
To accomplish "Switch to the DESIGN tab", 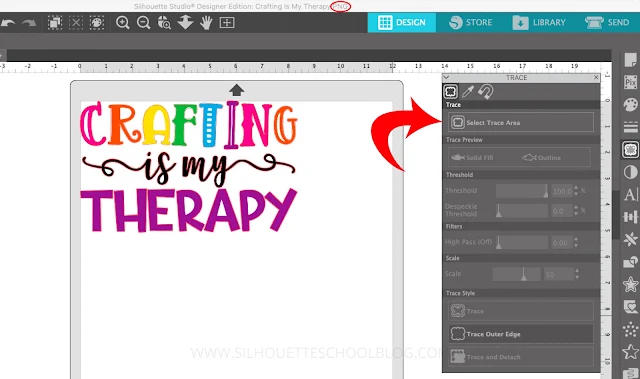I will click(x=402, y=22).
